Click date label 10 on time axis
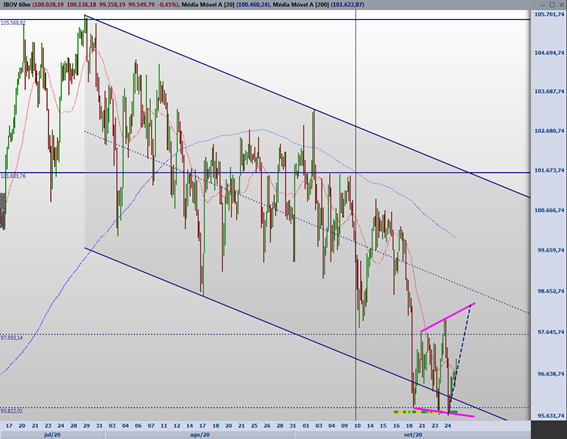 [357, 426]
